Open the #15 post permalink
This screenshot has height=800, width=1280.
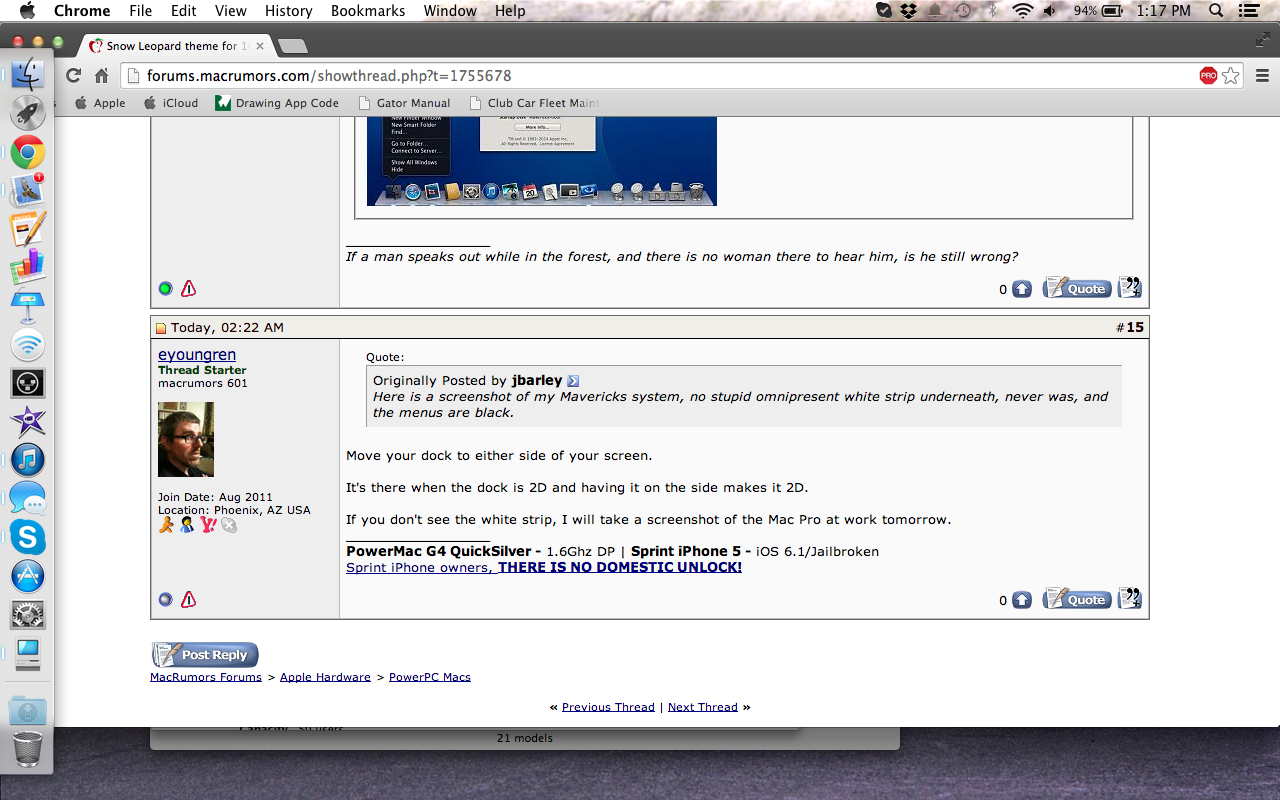[x=1135, y=327]
